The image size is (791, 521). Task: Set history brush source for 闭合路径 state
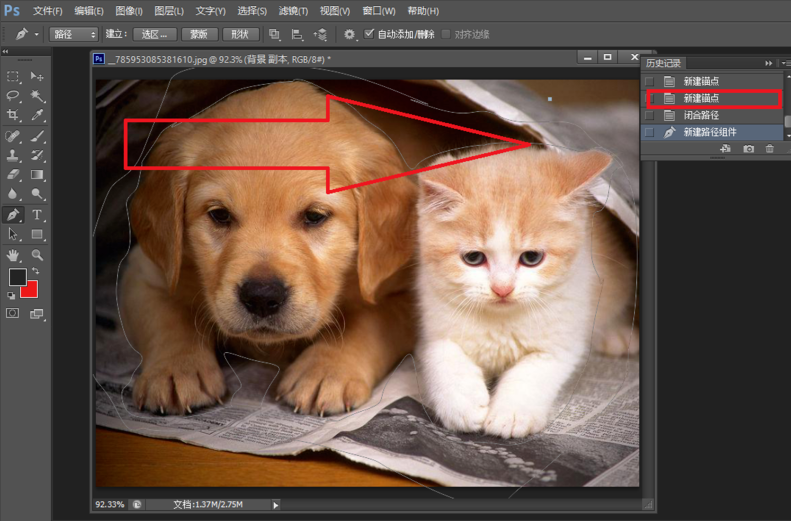tap(649, 115)
